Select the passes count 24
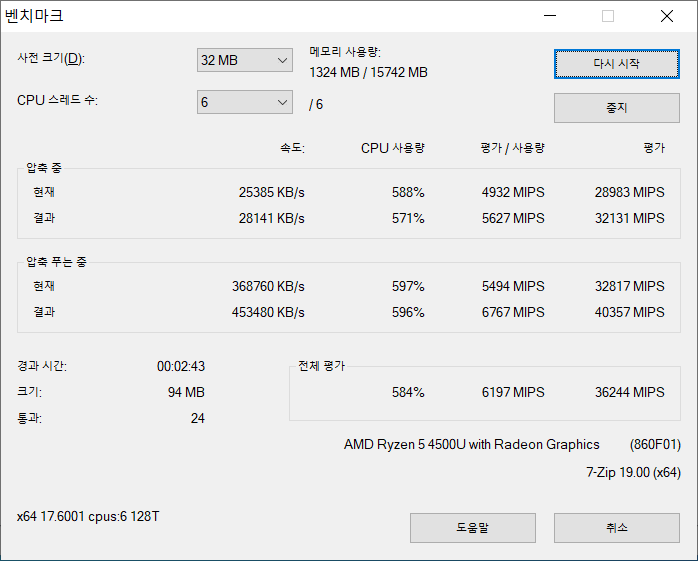This screenshot has height=561, width=698. pyautogui.click(x=198, y=419)
